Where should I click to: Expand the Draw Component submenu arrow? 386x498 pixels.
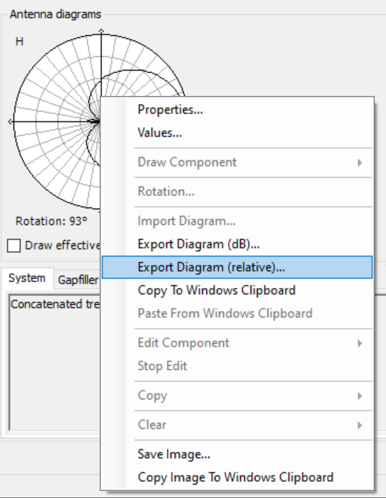(x=359, y=162)
